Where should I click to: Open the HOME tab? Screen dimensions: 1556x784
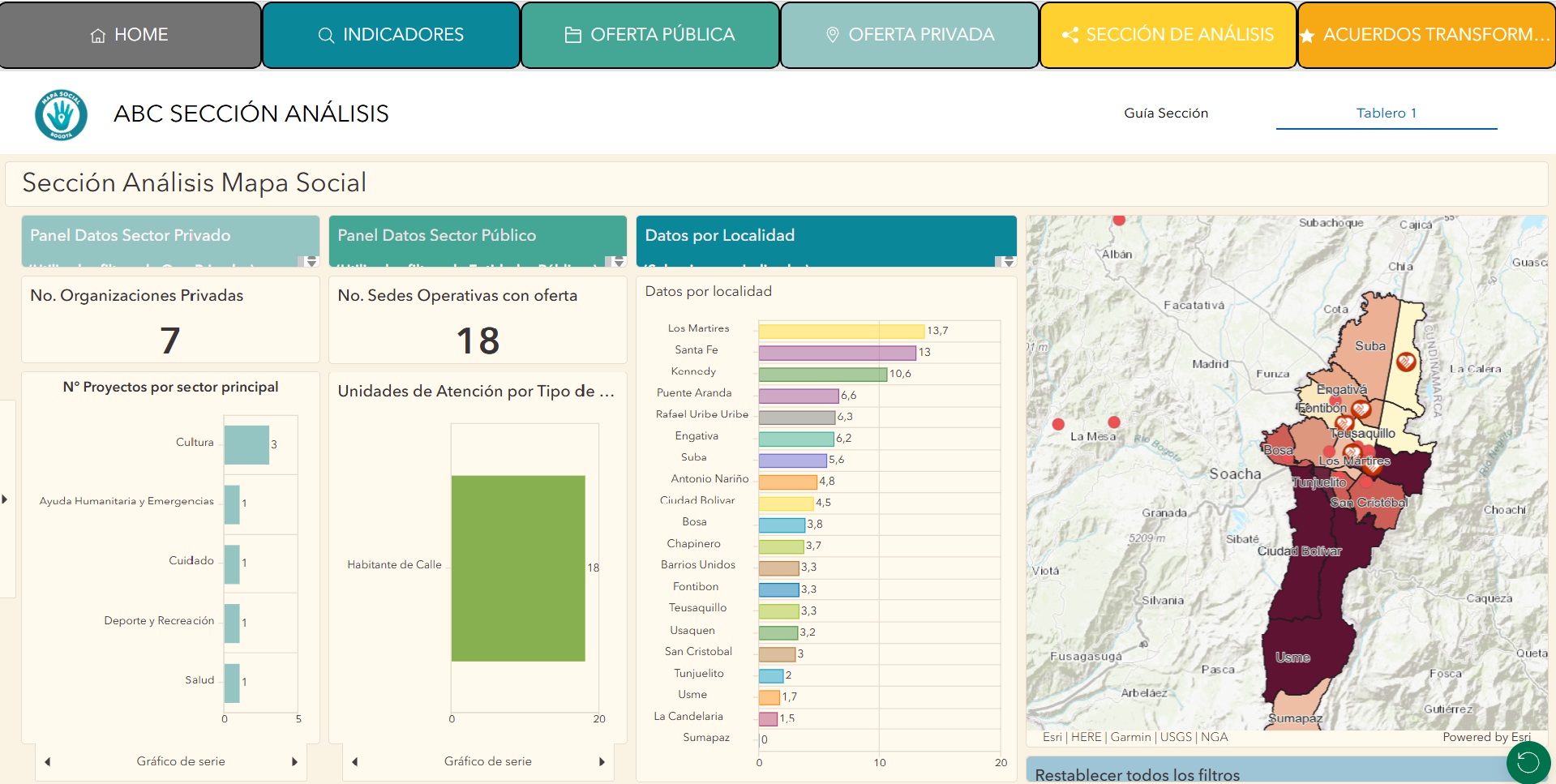tap(131, 35)
